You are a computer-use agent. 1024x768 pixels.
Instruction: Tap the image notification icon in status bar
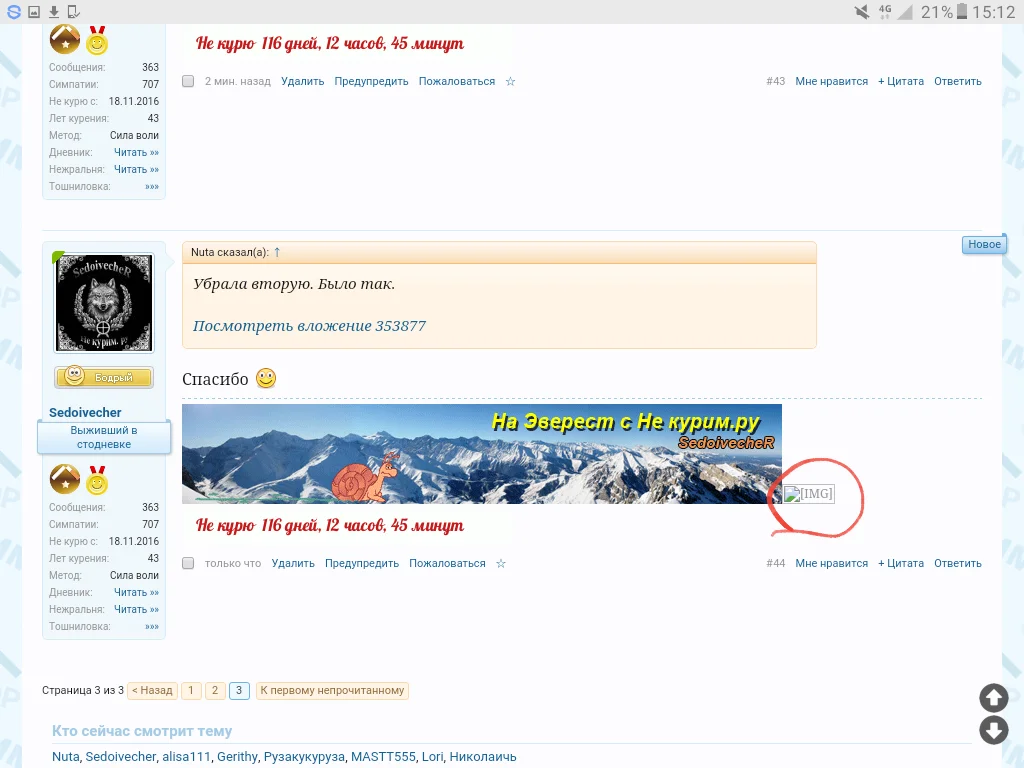pos(34,12)
